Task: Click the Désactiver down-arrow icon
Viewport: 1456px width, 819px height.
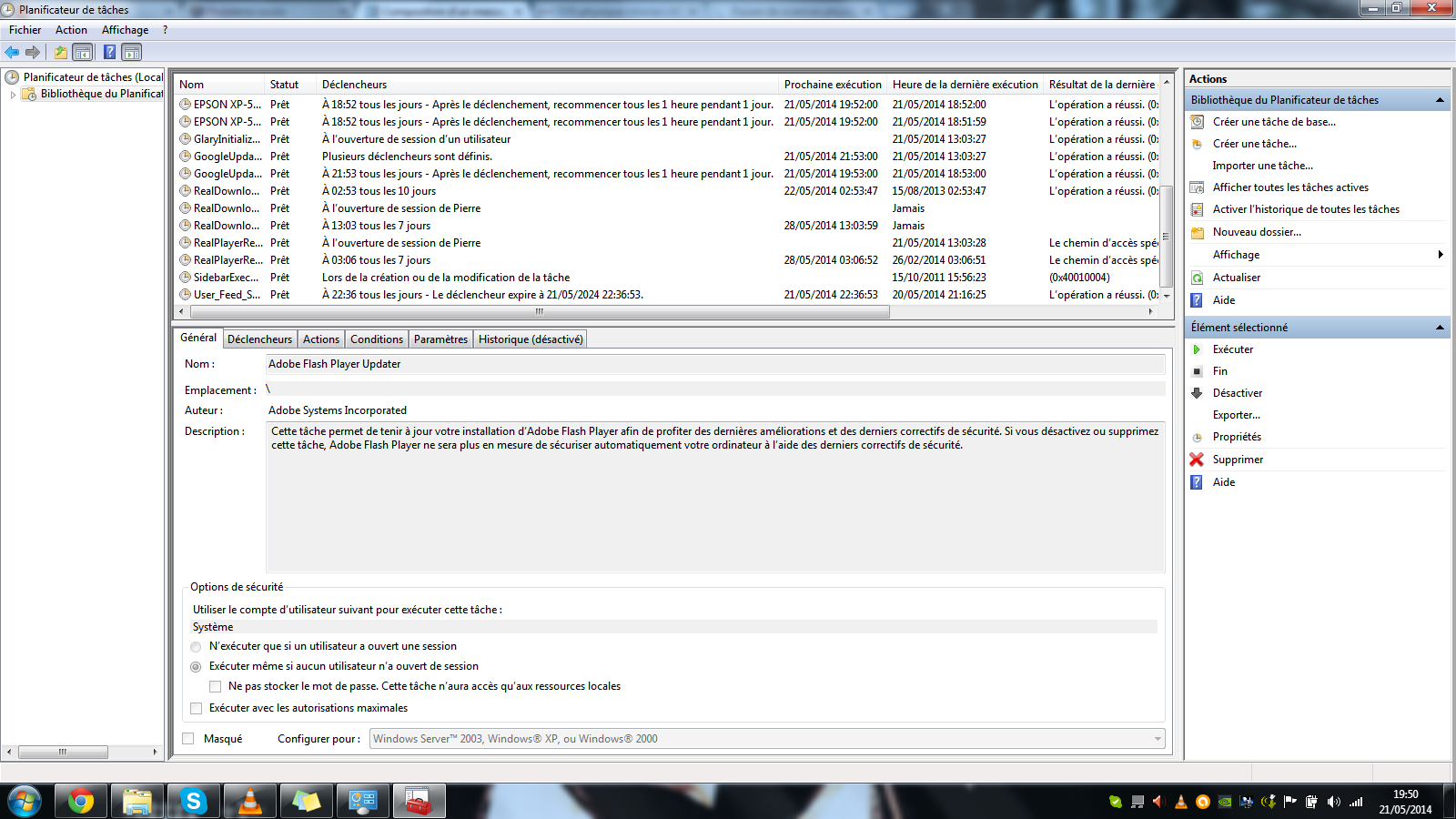Action: pos(1197,393)
